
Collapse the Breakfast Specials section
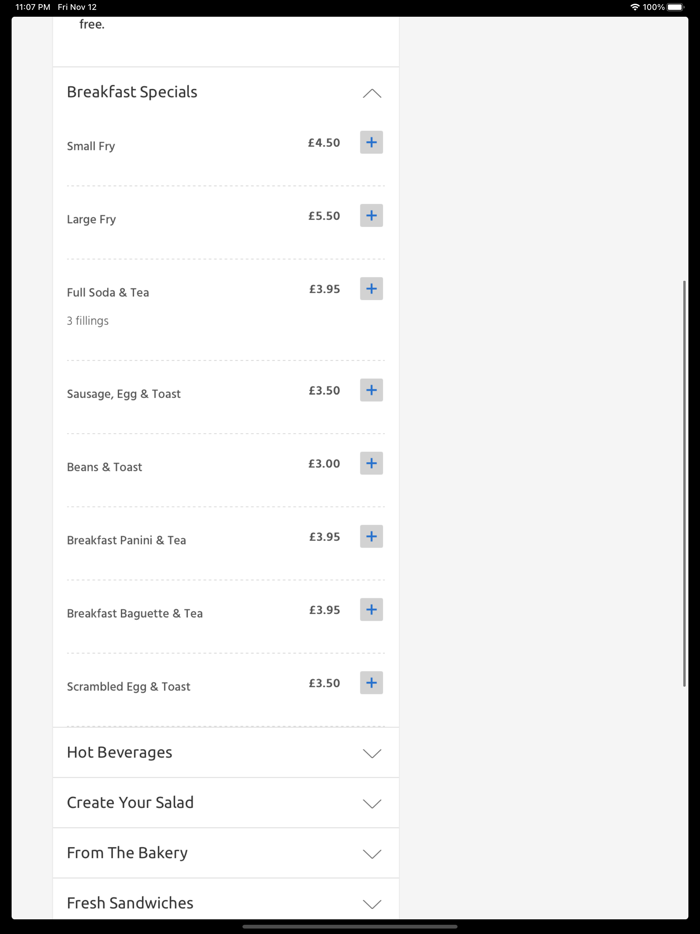pos(371,93)
